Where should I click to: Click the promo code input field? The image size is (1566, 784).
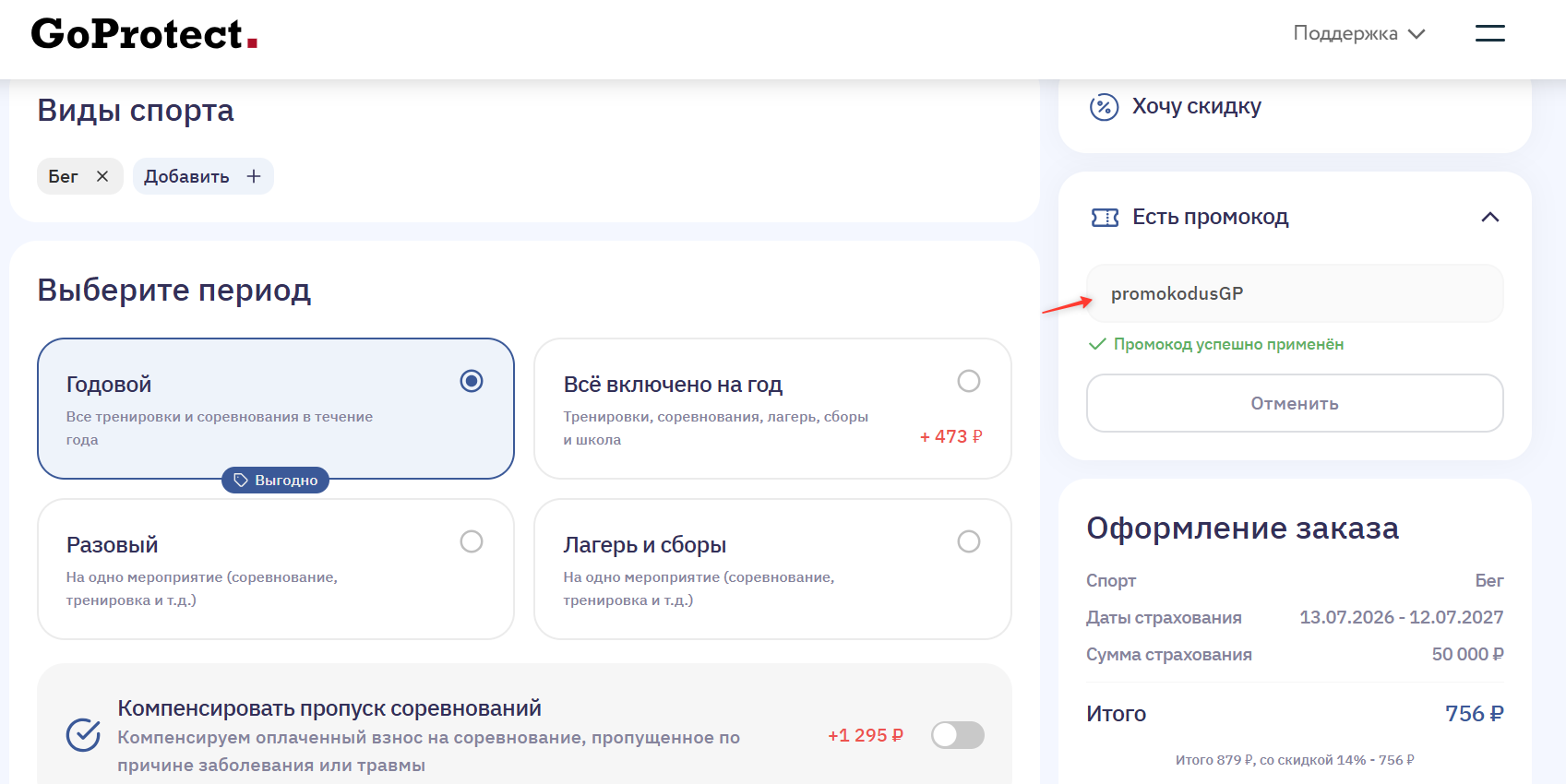[x=1295, y=293]
